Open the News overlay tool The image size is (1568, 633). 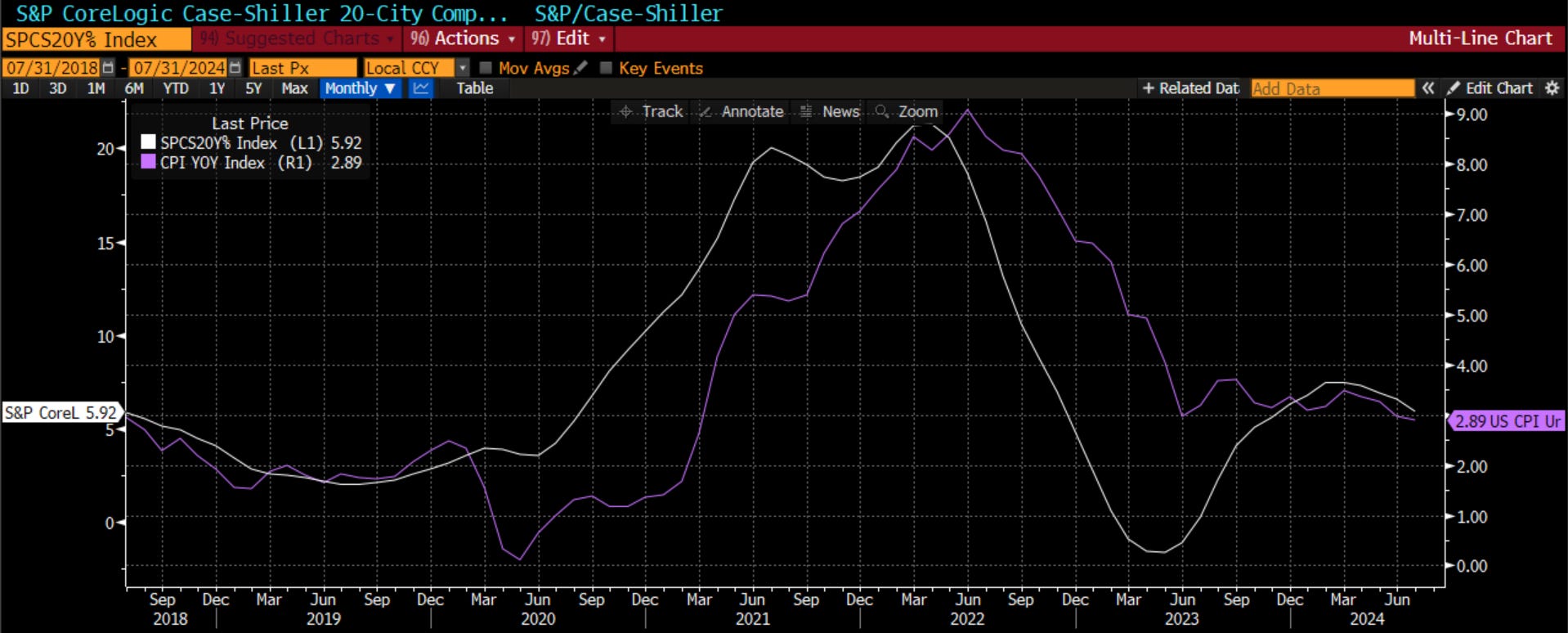coord(830,111)
